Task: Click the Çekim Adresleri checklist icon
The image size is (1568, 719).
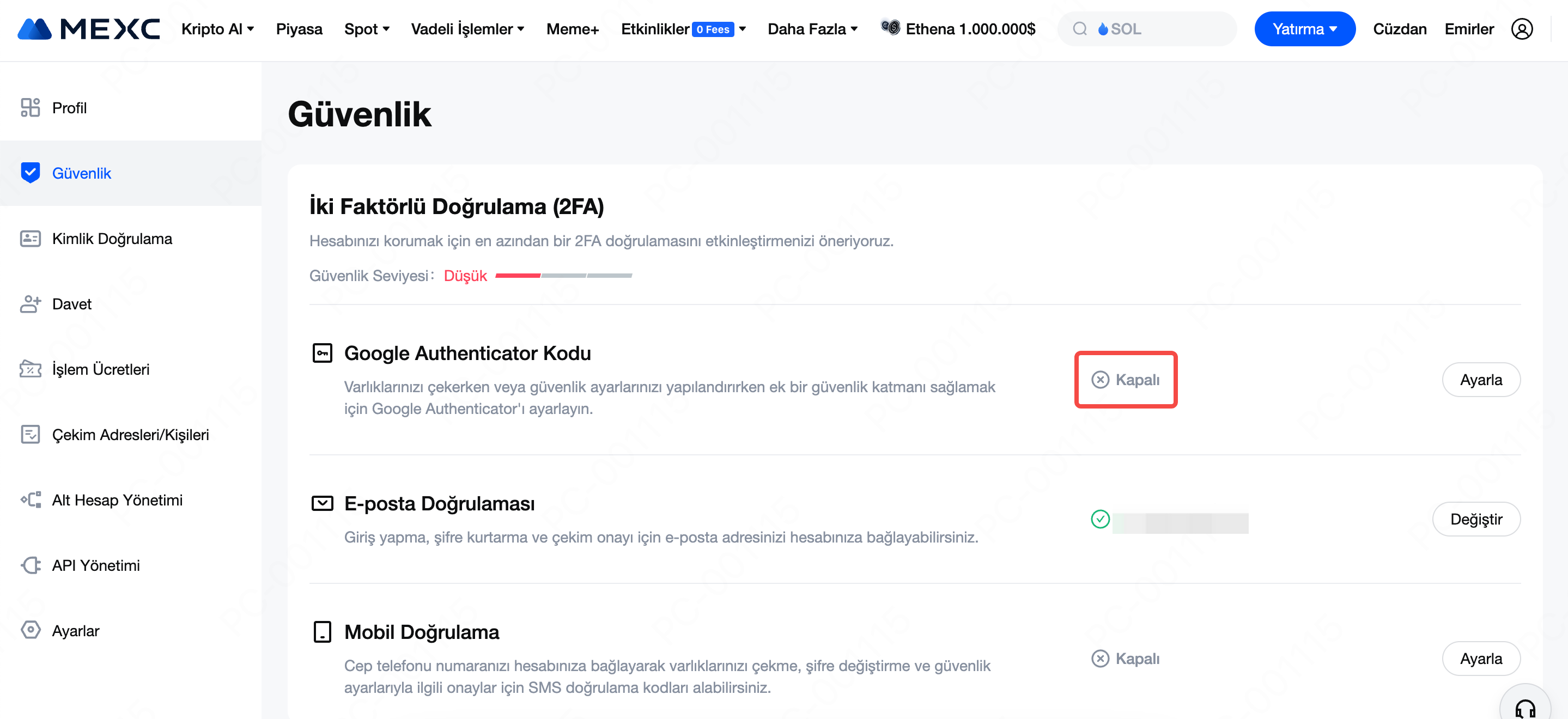Action: (x=31, y=435)
